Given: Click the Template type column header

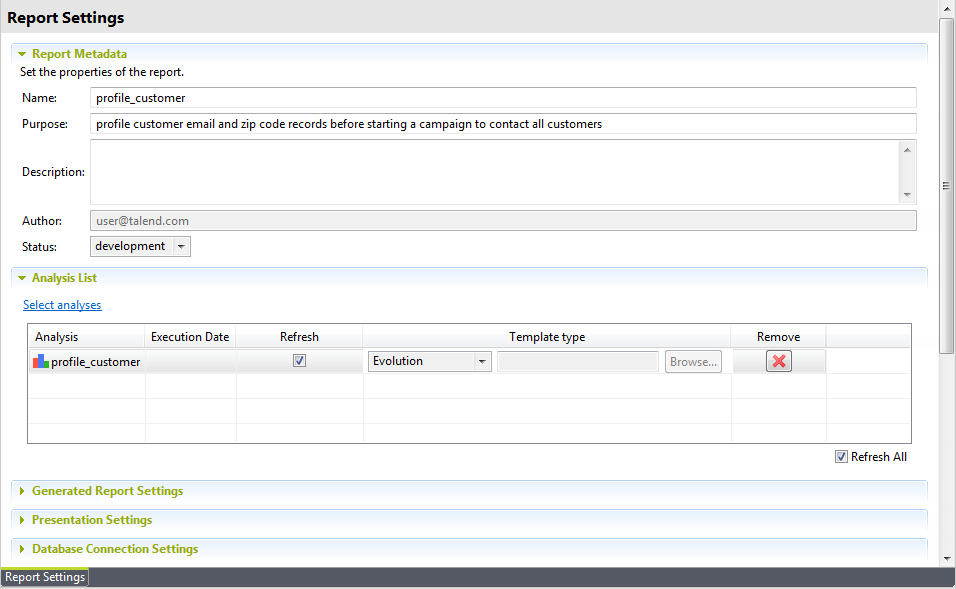Looking at the screenshot, I should [x=547, y=337].
